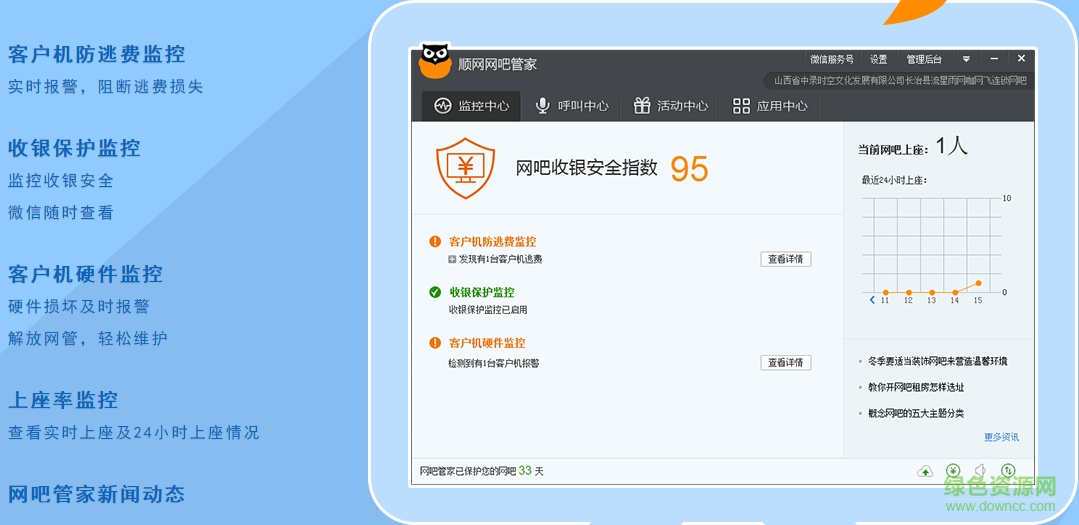
Task: Open 微信服务号 in the title bar
Action: pos(831,59)
